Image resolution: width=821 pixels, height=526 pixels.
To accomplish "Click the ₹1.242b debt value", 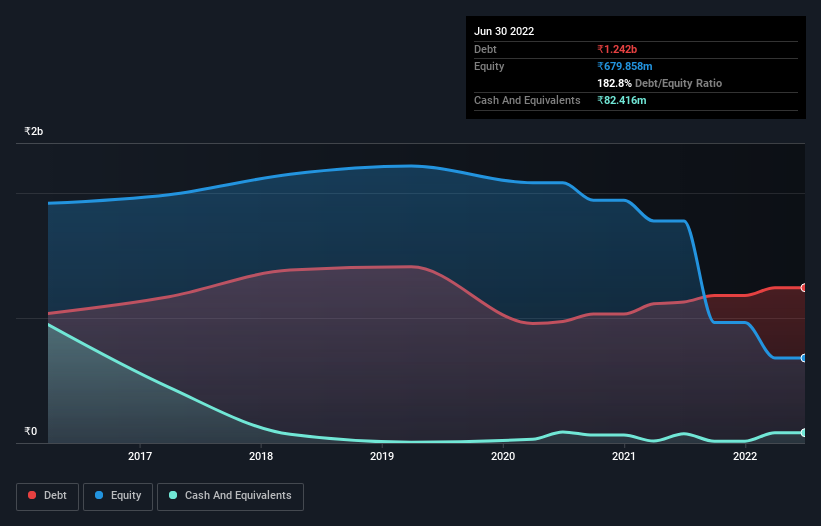I will tap(617, 49).
